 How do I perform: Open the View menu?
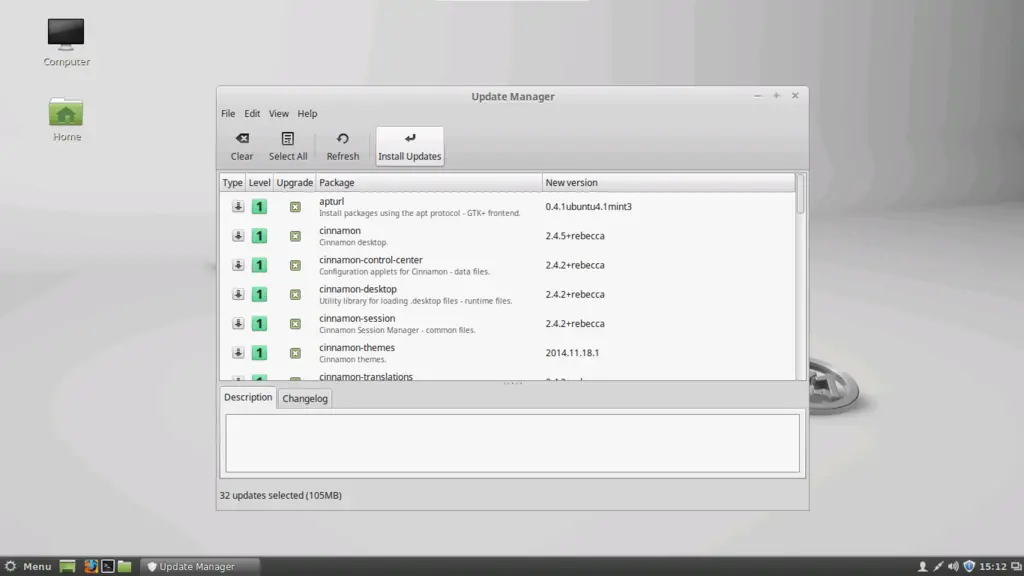(x=278, y=114)
